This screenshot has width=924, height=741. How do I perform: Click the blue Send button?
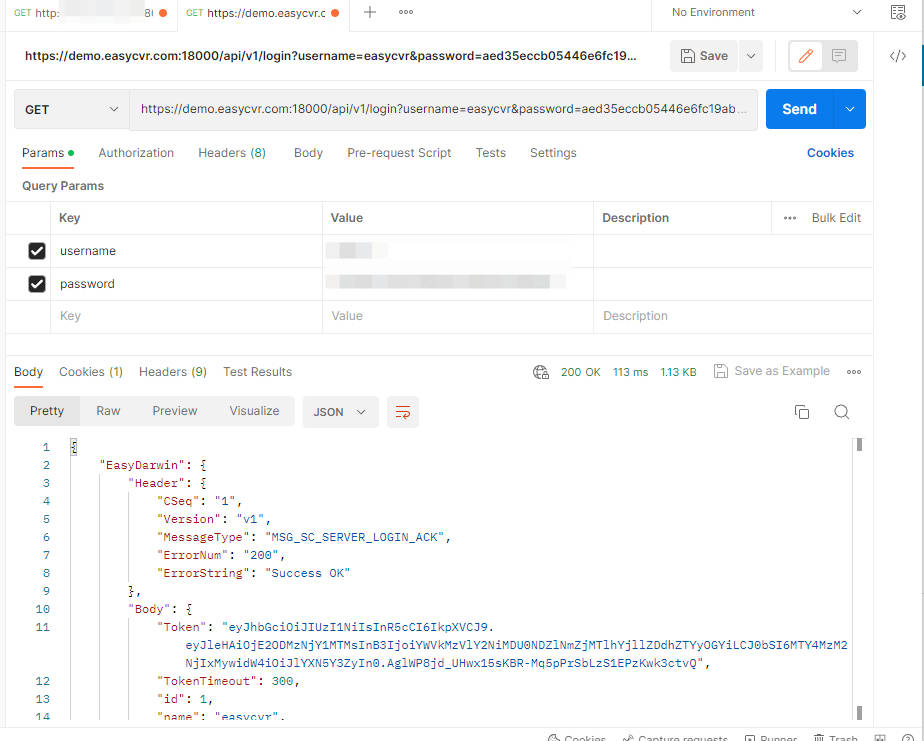coord(800,109)
